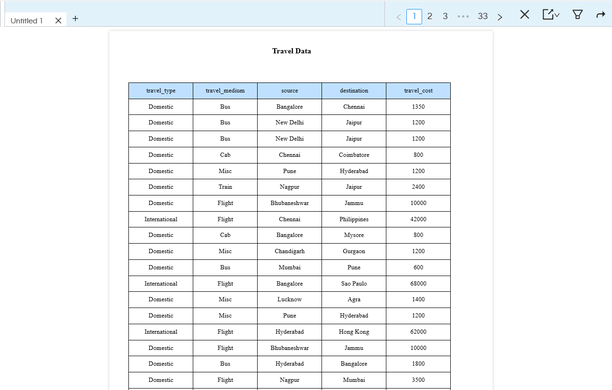Jump to page 3
612x390 pixels.
coord(445,16)
